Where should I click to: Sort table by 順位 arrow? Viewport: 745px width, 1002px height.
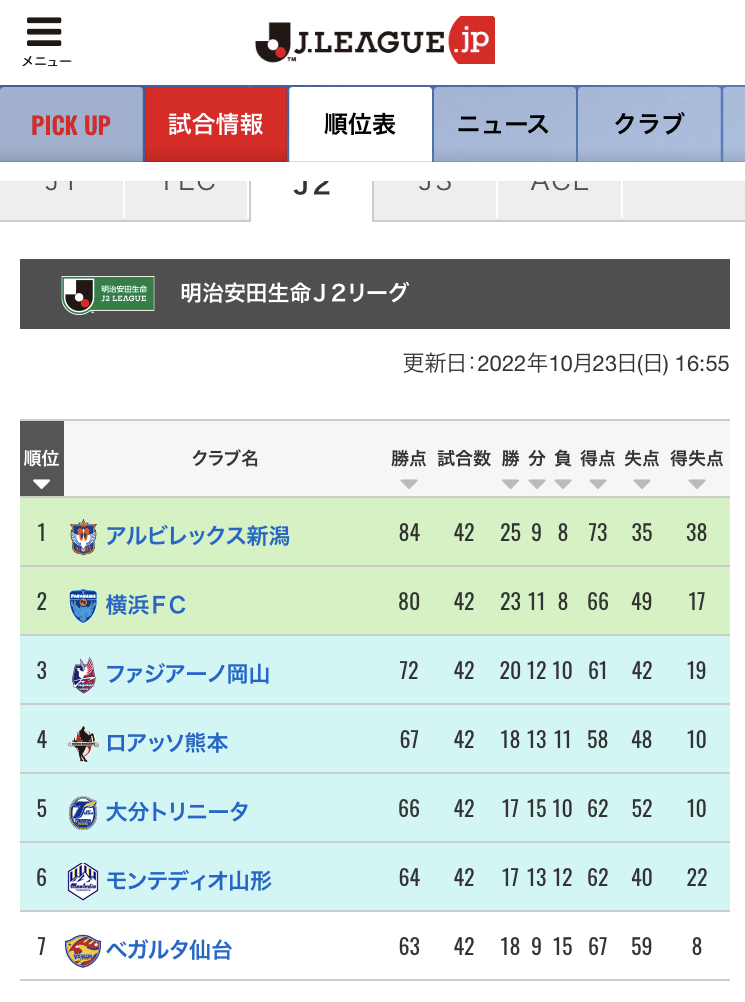[x=42, y=484]
